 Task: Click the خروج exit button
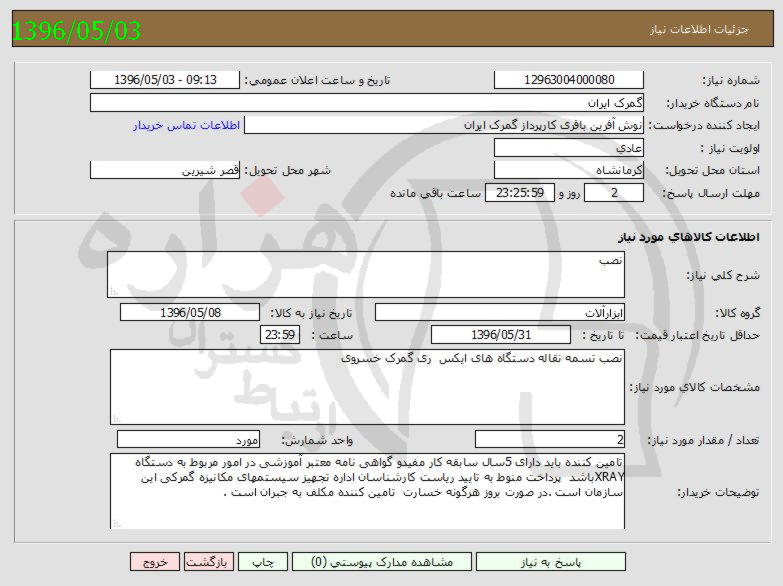pos(155,562)
